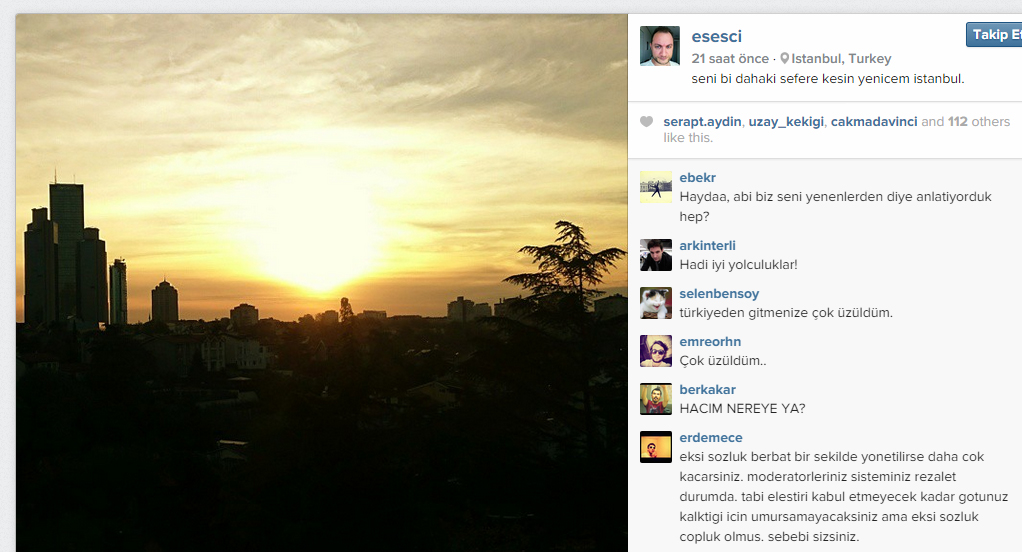Open esesci's profile picture
Viewport: 1022px width, 552px height.
pyautogui.click(x=660, y=46)
